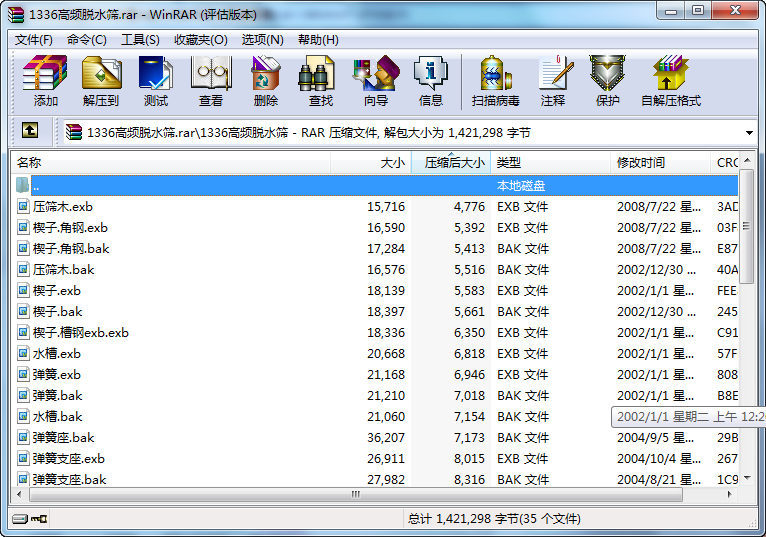Open the 帮助(H) menu
The image size is (766, 537).
tap(318, 40)
